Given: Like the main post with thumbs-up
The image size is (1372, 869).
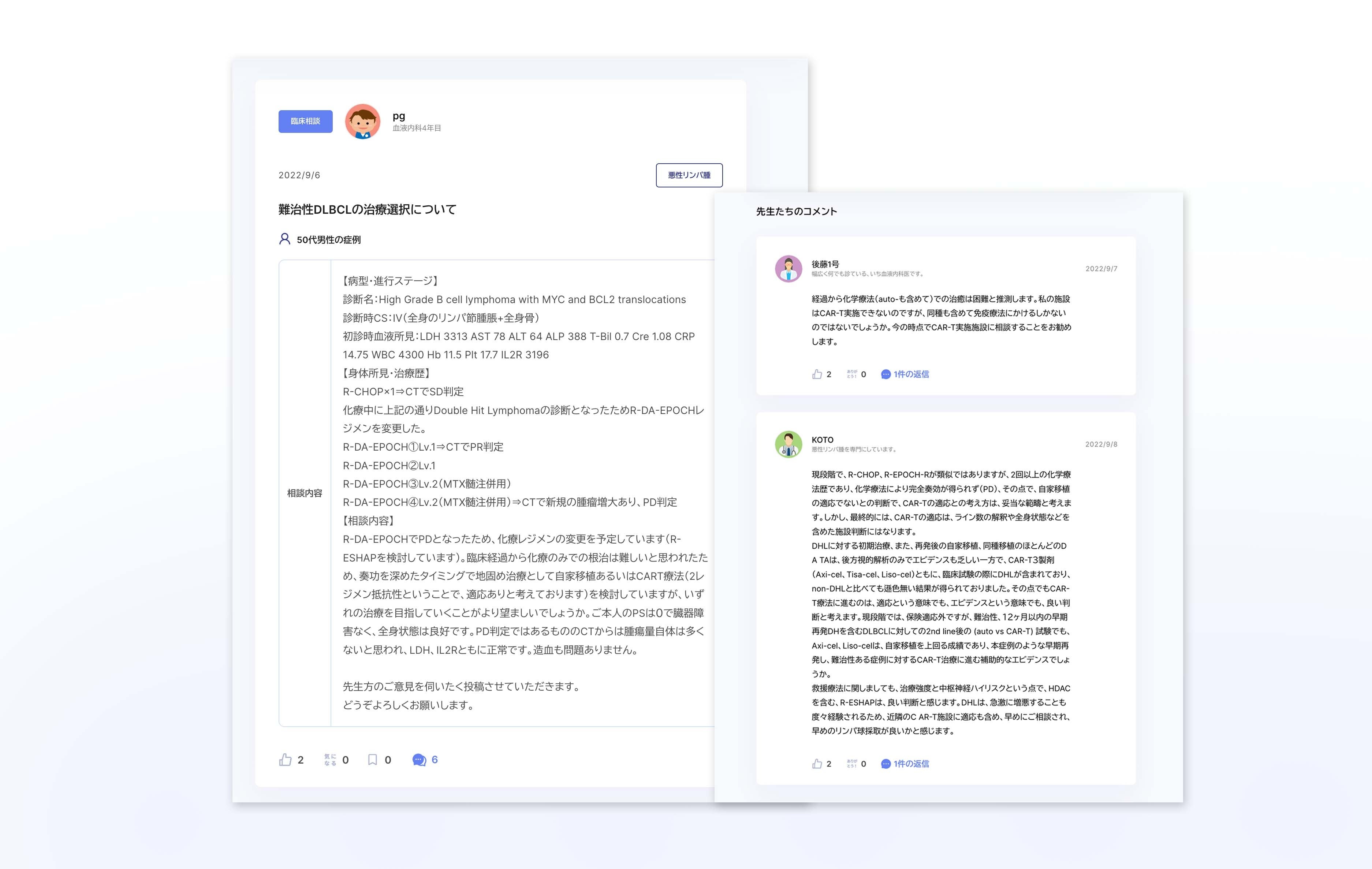Looking at the screenshot, I should click(x=286, y=760).
